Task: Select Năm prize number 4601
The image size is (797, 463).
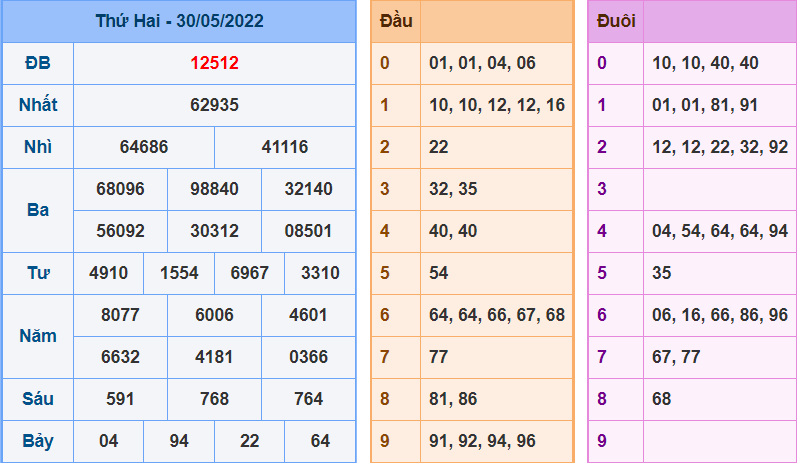Action: coord(309,315)
